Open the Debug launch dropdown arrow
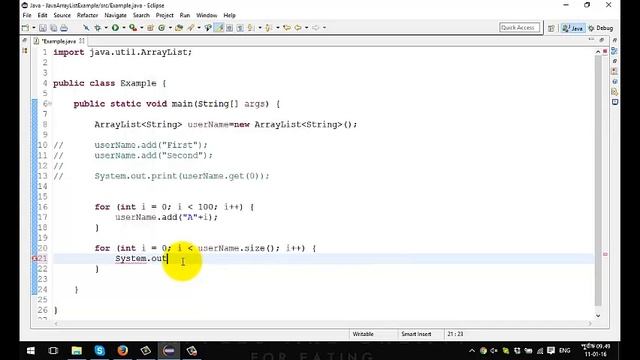Screen dimensions: 640x360 coord(106,28)
